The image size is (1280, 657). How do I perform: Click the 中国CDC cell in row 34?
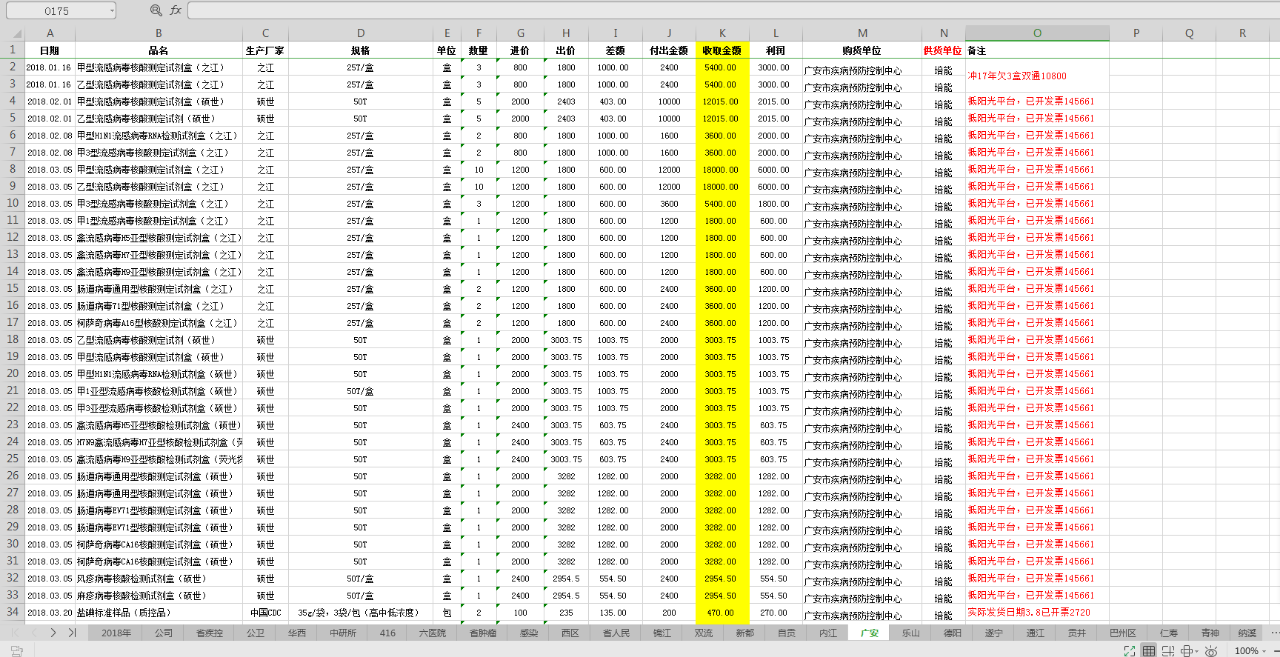tap(265, 612)
